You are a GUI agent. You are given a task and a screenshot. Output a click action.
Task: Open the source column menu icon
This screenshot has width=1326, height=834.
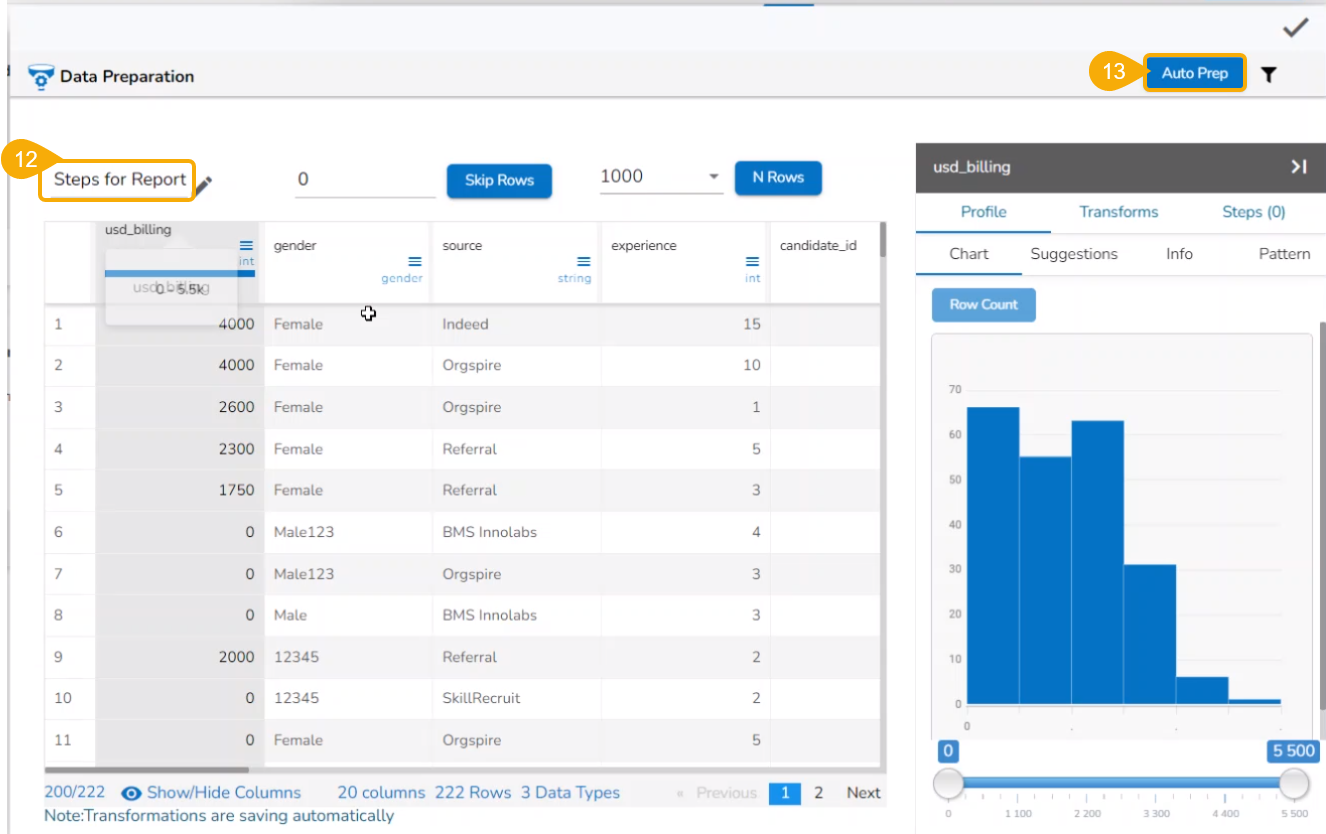pyautogui.click(x=584, y=262)
